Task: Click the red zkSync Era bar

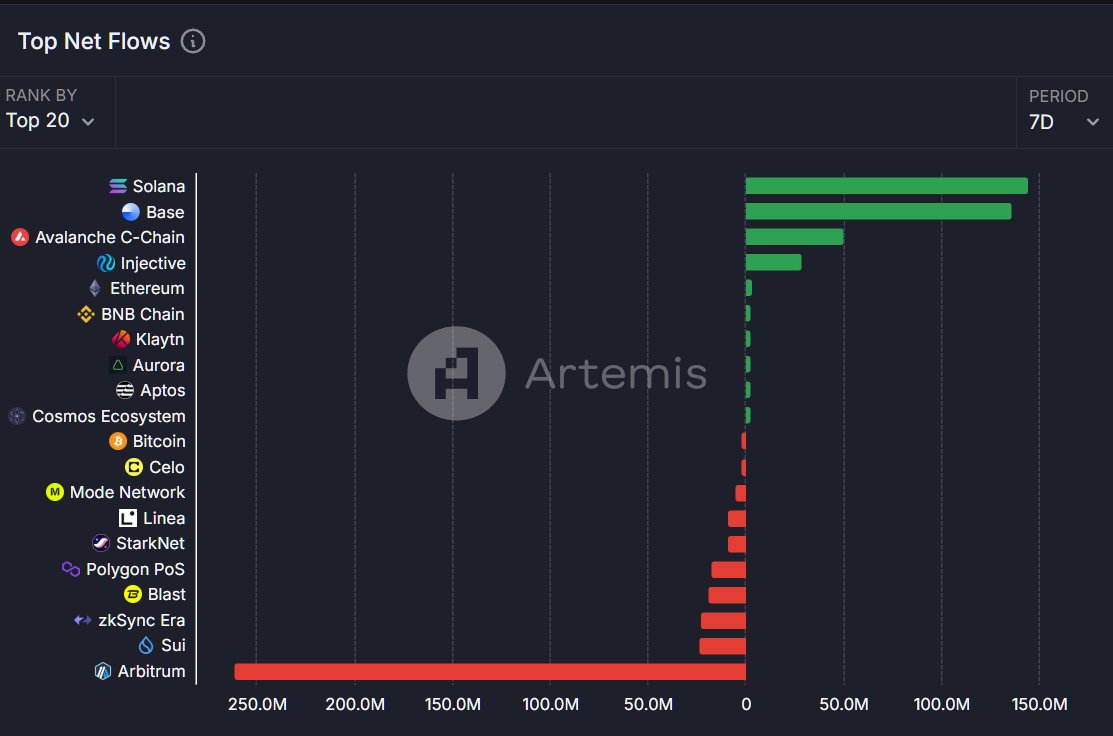Action: [723, 620]
